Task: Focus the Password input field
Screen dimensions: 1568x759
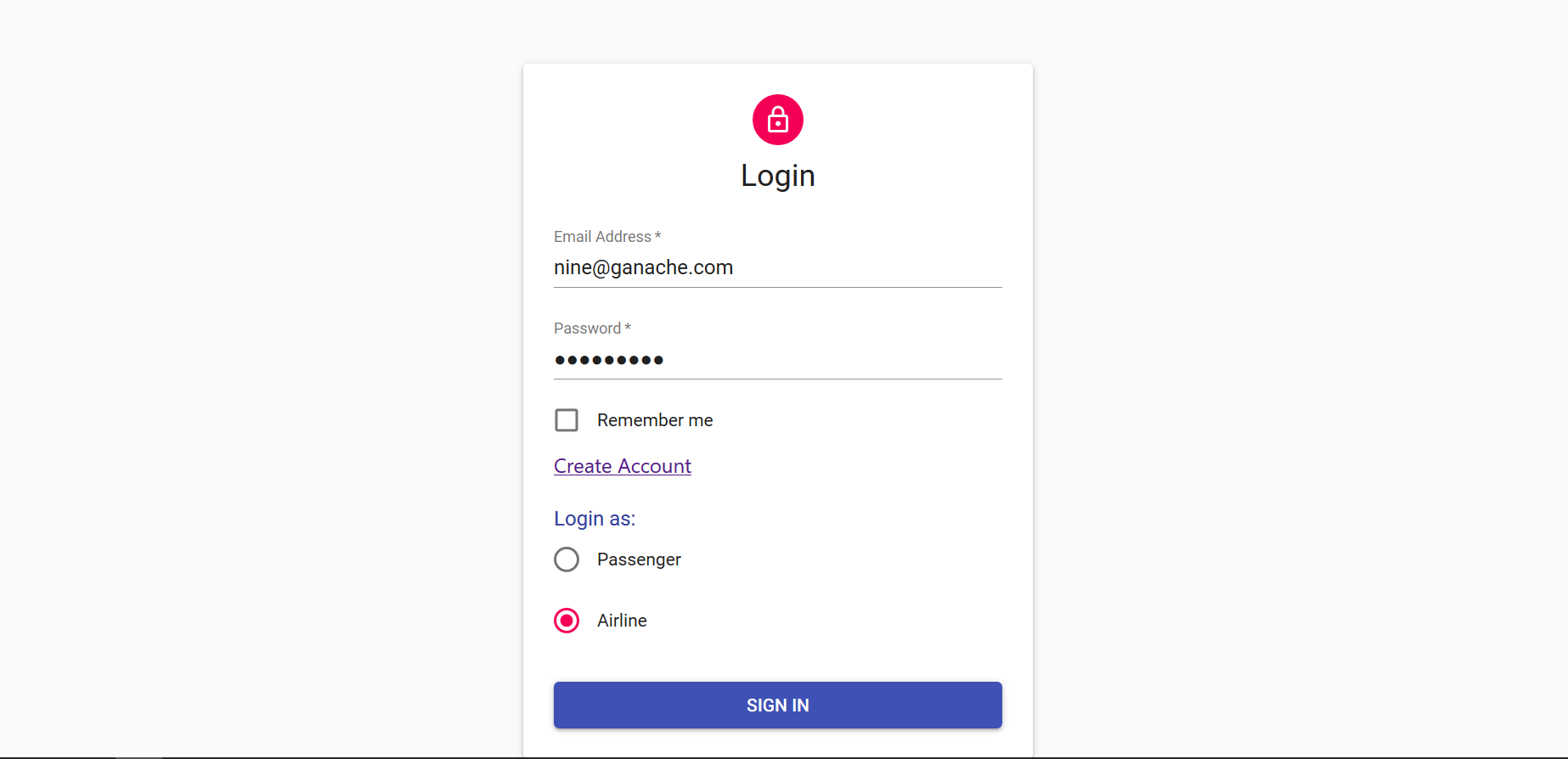Action: point(777,359)
